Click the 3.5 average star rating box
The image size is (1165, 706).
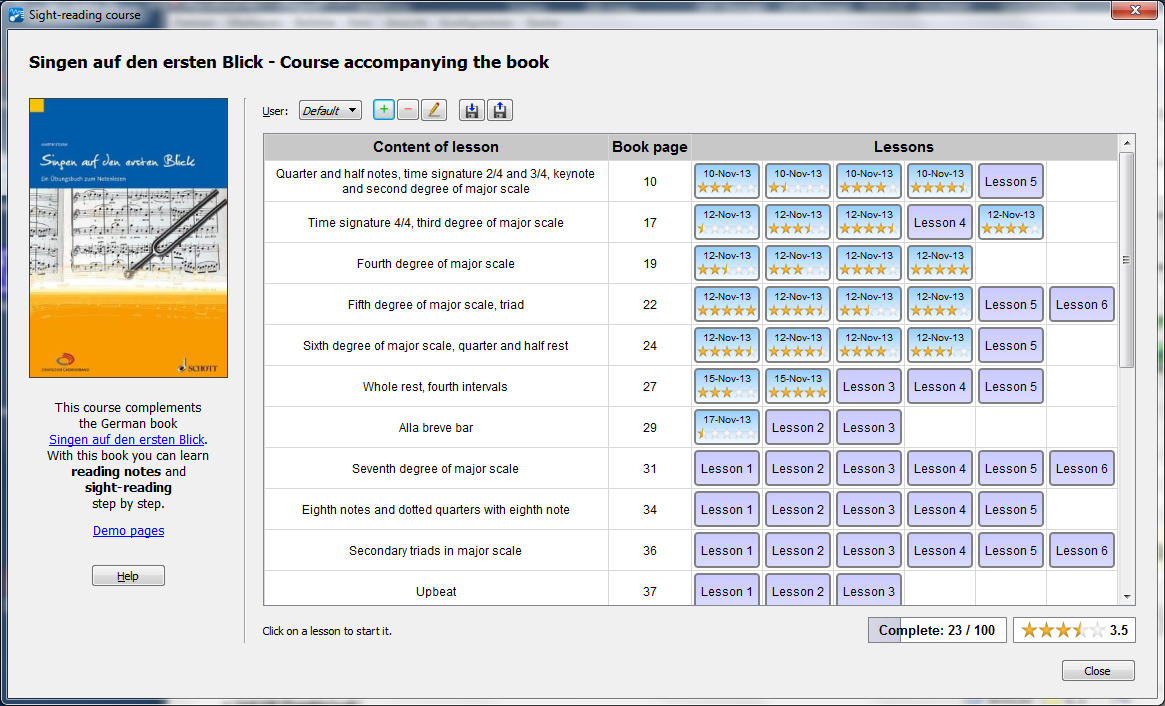coord(1074,630)
